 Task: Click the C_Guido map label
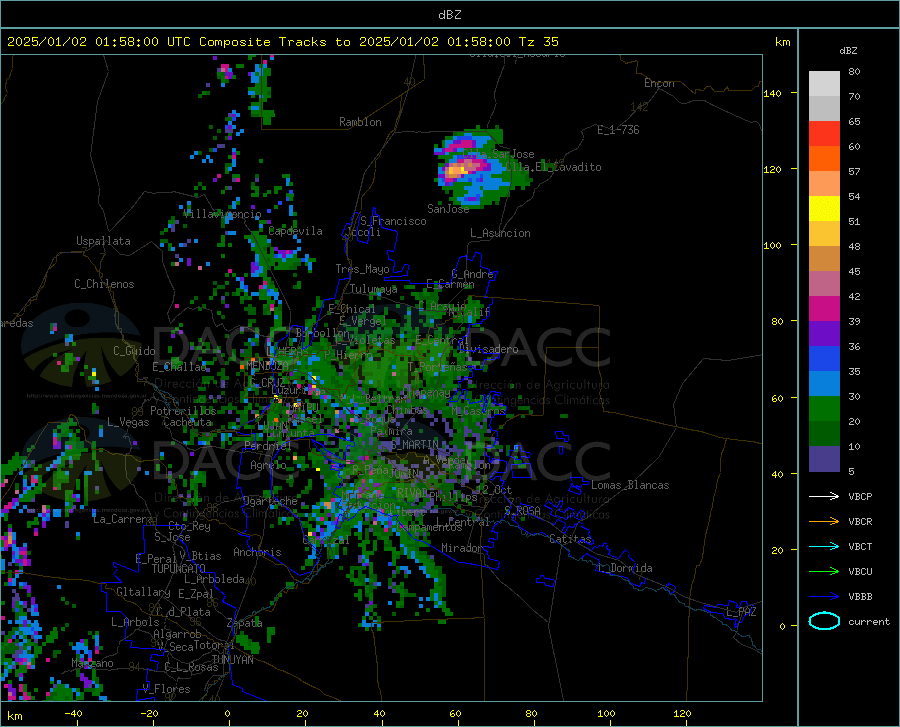pos(134,351)
